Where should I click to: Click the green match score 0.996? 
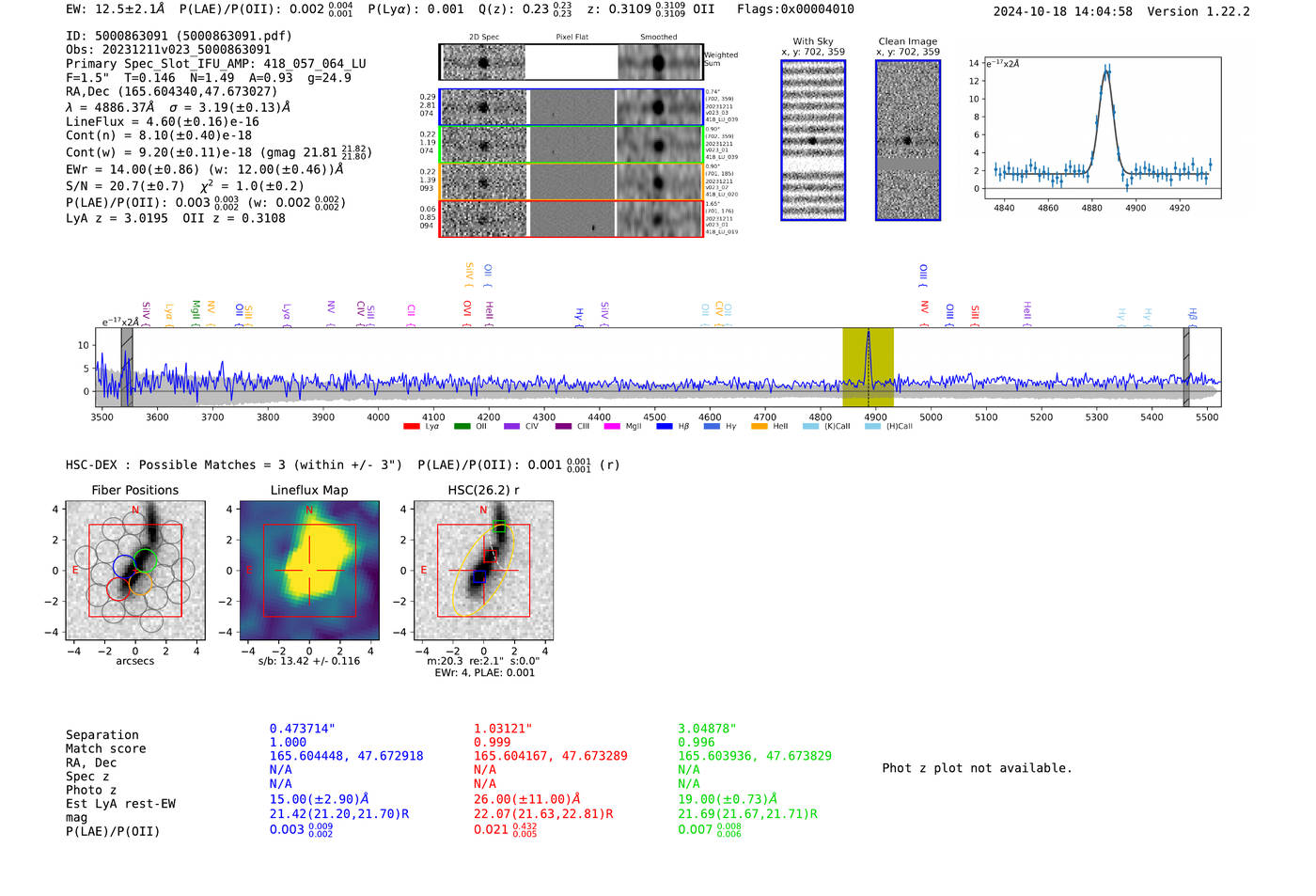(x=696, y=742)
